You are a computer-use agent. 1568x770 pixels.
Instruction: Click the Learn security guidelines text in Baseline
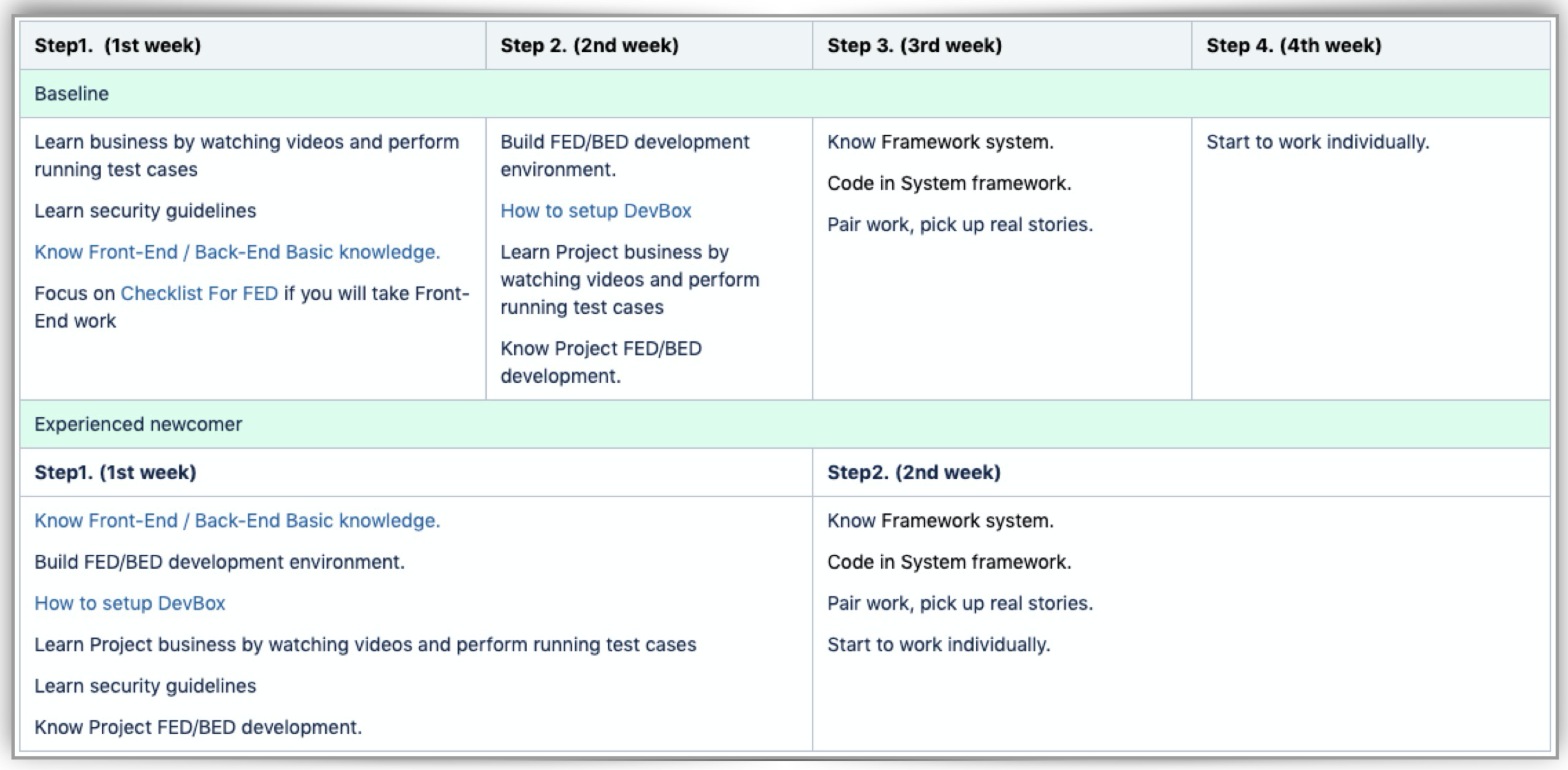tap(145, 211)
